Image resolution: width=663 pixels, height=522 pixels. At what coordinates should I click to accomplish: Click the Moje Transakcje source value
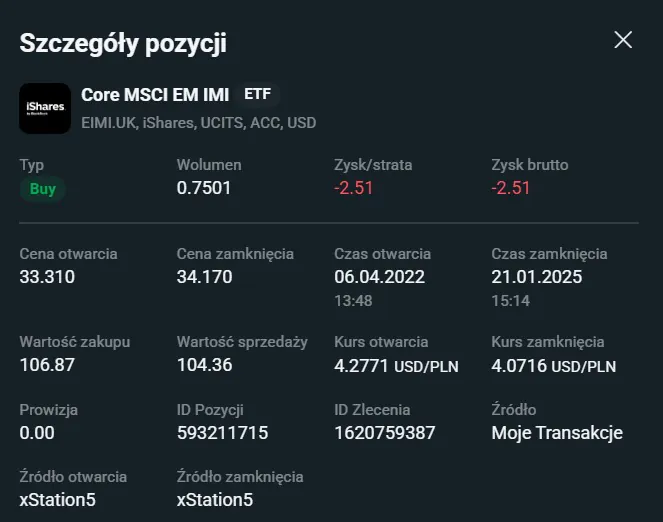(557, 433)
